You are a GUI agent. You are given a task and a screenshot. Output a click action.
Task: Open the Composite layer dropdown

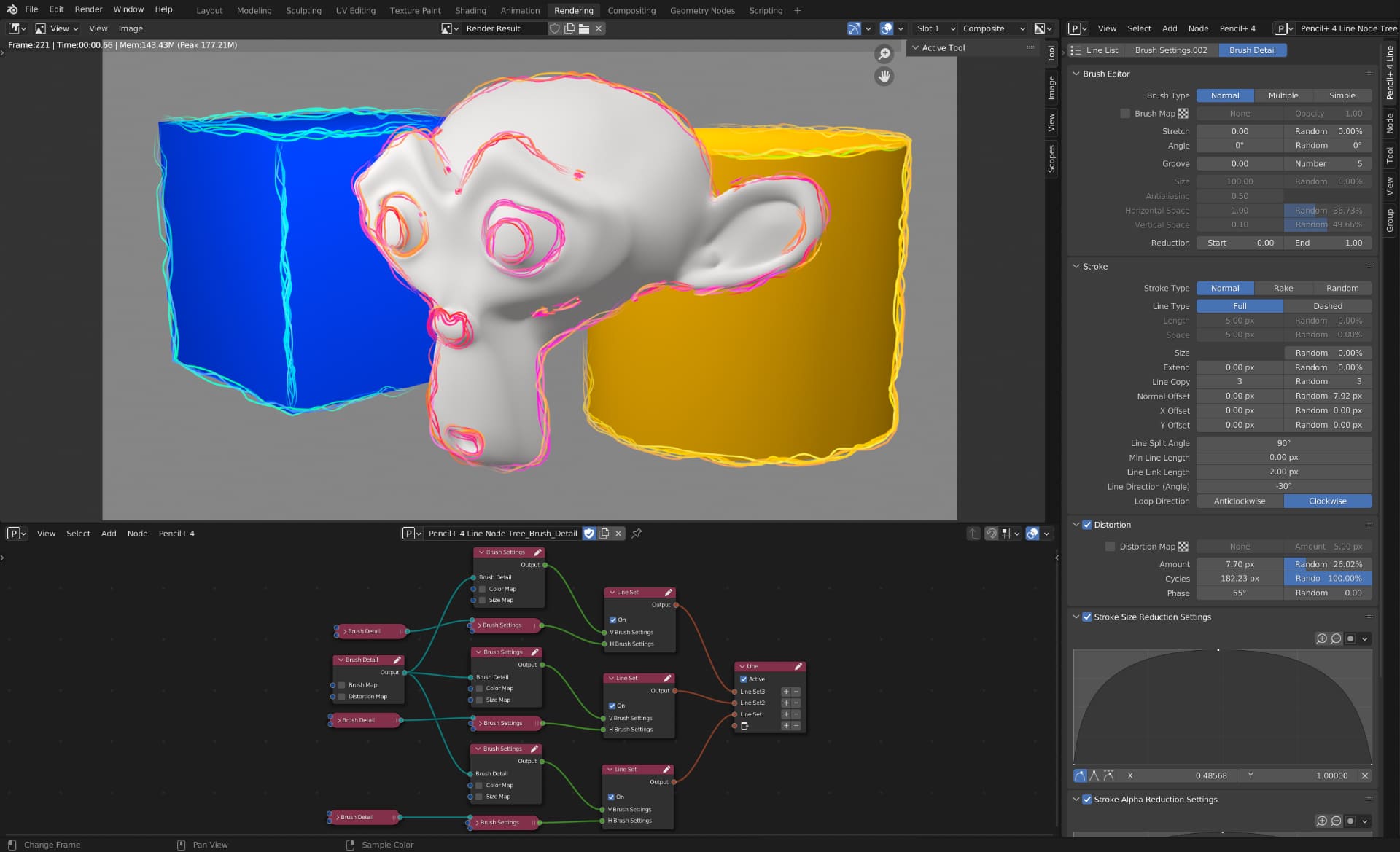(993, 28)
